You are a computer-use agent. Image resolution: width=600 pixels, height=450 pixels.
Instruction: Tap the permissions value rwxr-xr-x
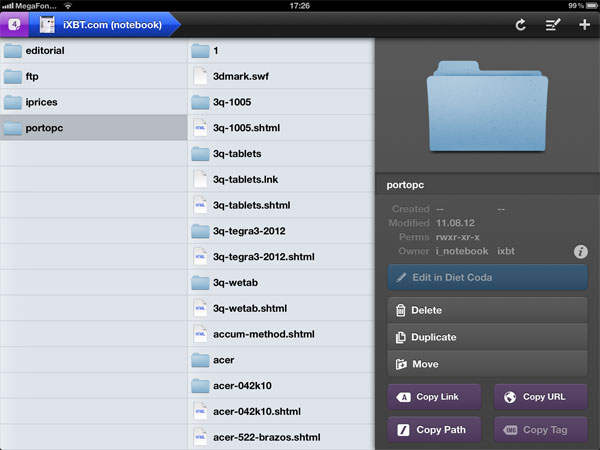click(x=458, y=237)
